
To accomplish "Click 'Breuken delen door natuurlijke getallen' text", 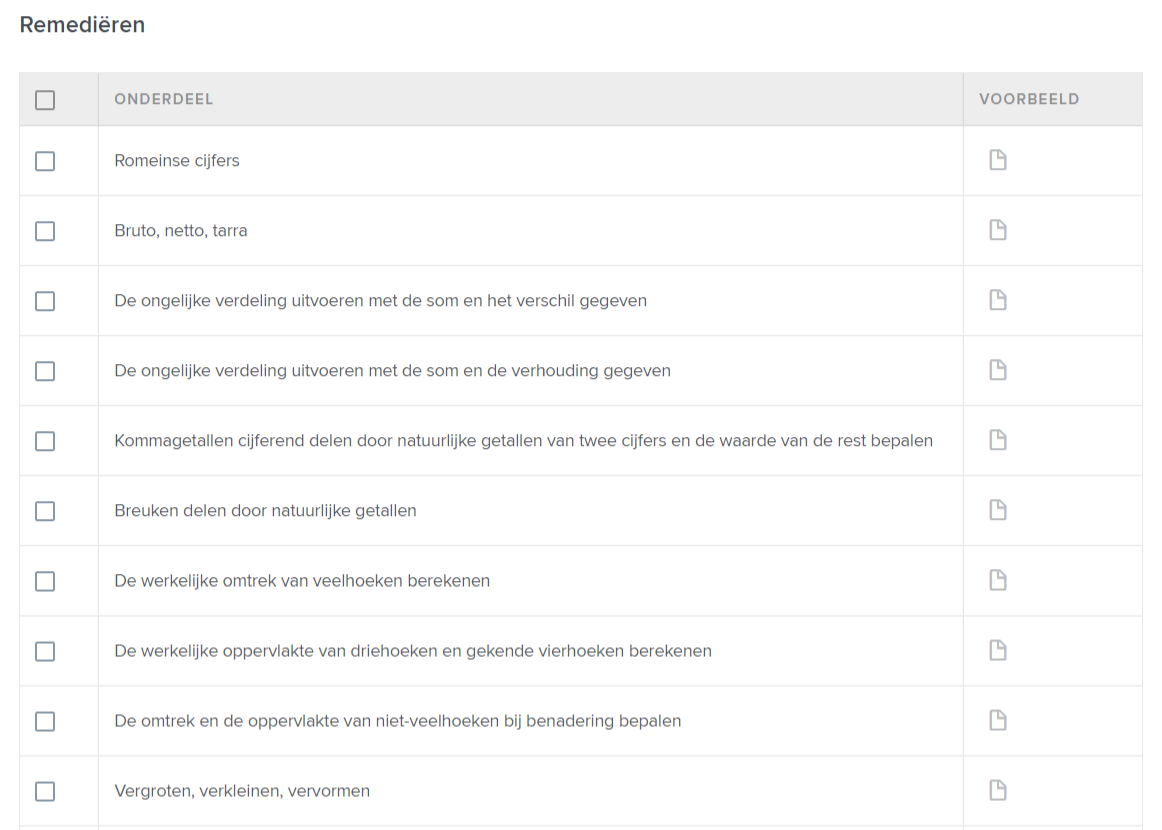I will pyautogui.click(x=265, y=511).
